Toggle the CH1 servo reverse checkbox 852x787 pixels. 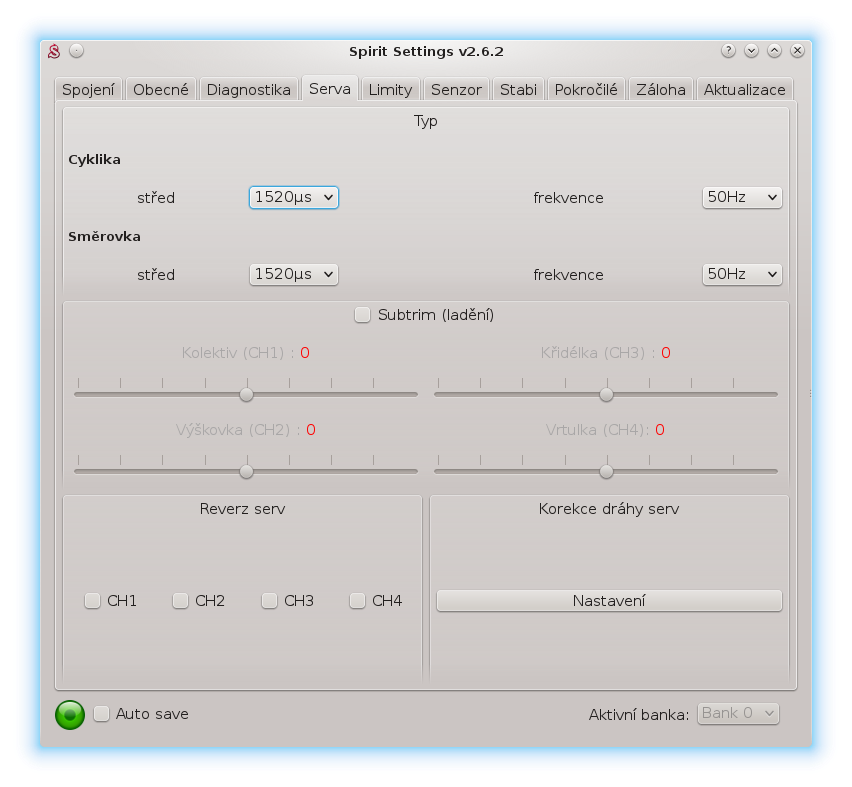click(93, 601)
